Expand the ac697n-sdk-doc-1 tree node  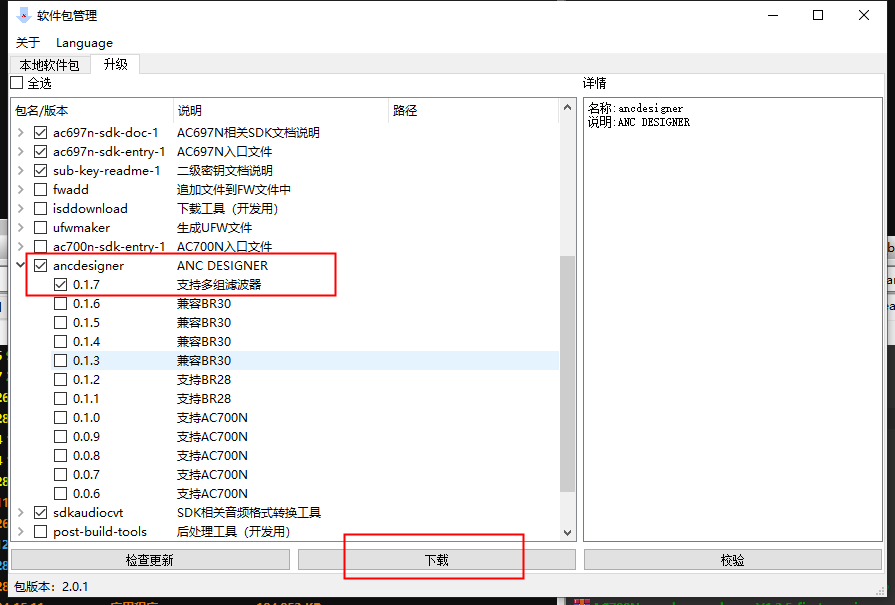21,132
